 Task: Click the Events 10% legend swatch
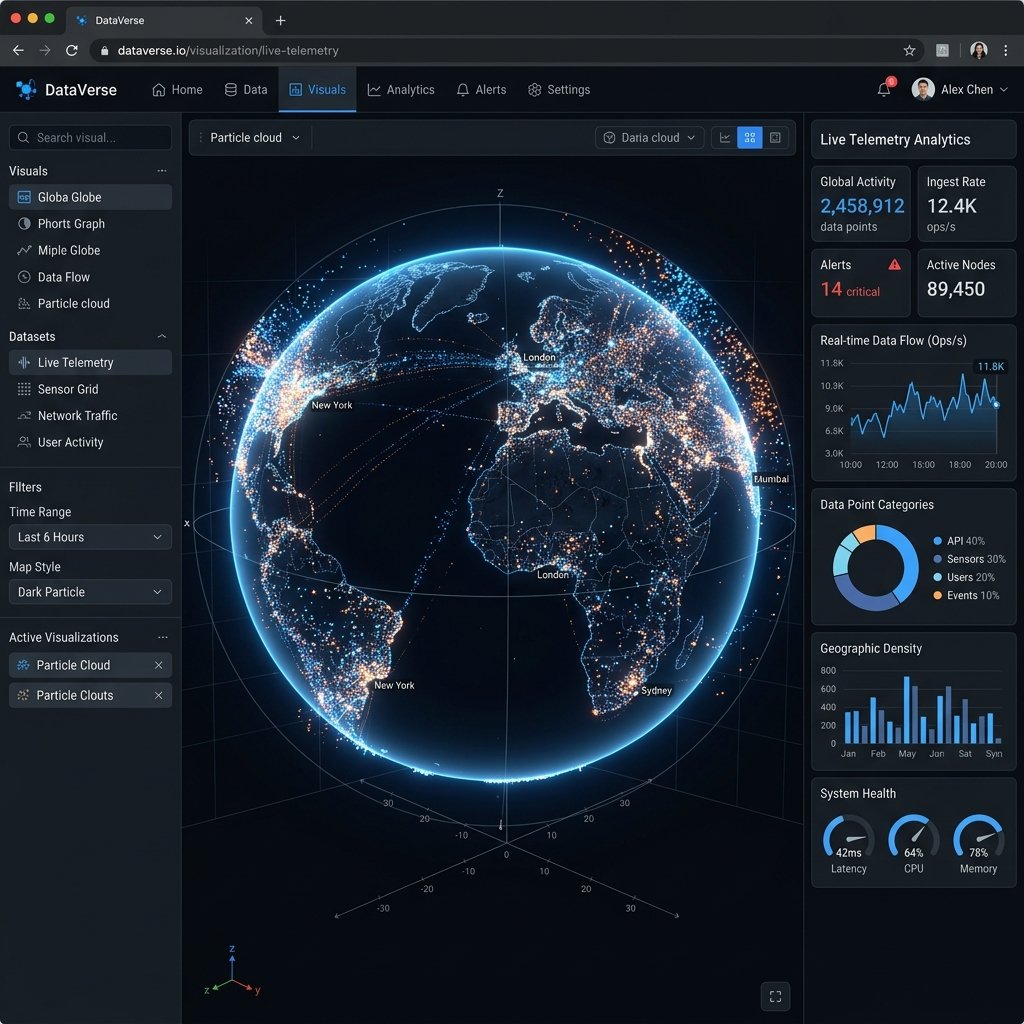tap(938, 595)
